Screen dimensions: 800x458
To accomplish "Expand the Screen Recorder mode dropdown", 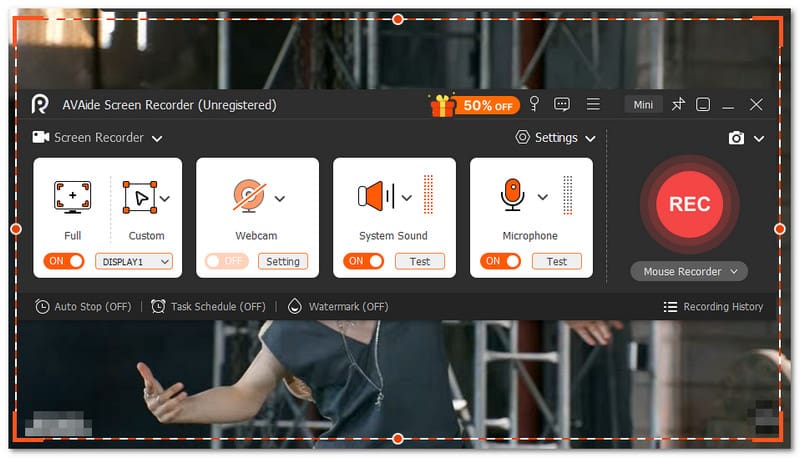I will pyautogui.click(x=157, y=138).
